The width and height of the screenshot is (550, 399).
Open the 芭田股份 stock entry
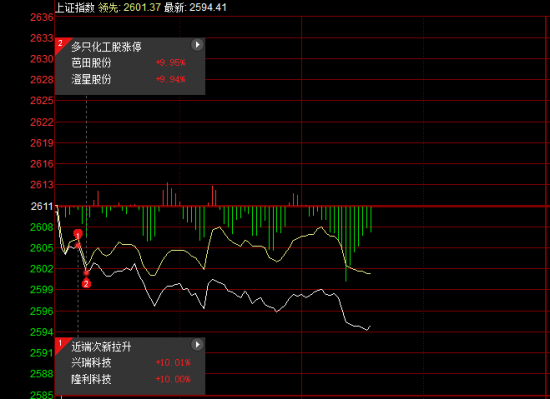91,63
